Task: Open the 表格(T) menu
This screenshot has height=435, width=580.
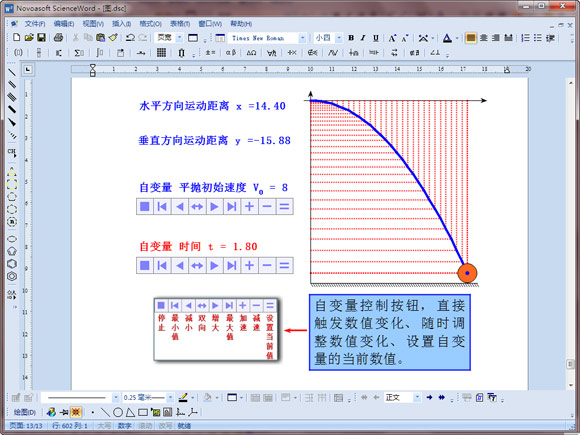Action: click(180, 24)
